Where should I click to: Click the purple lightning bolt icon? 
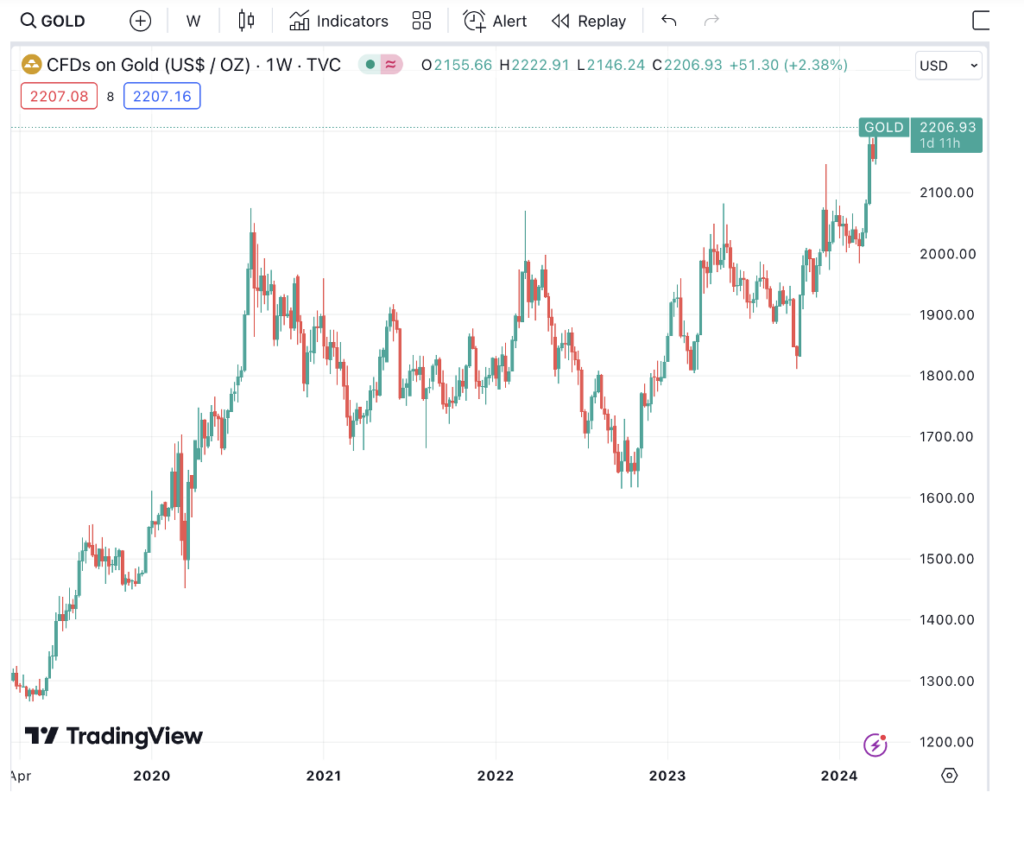point(875,744)
